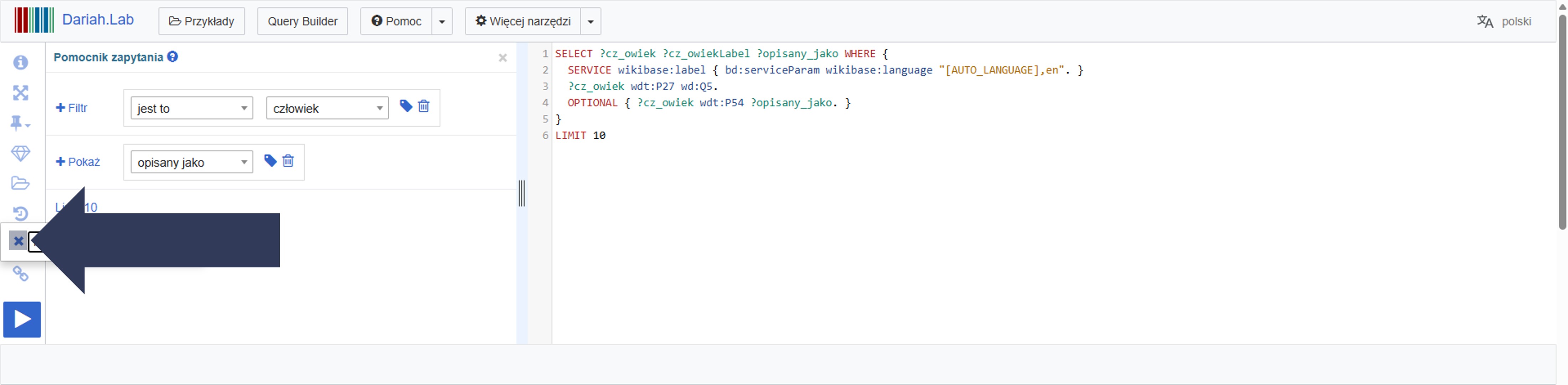Screen dimensions: 1568x385
Task: Click the chain link icon in sidebar
Action: point(21,274)
